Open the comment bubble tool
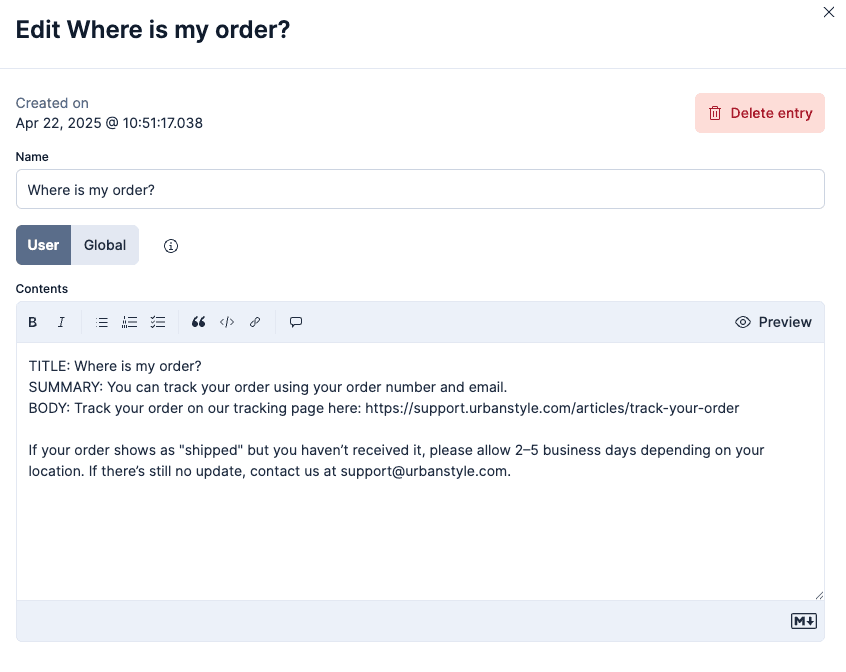846x672 pixels. point(296,322)
